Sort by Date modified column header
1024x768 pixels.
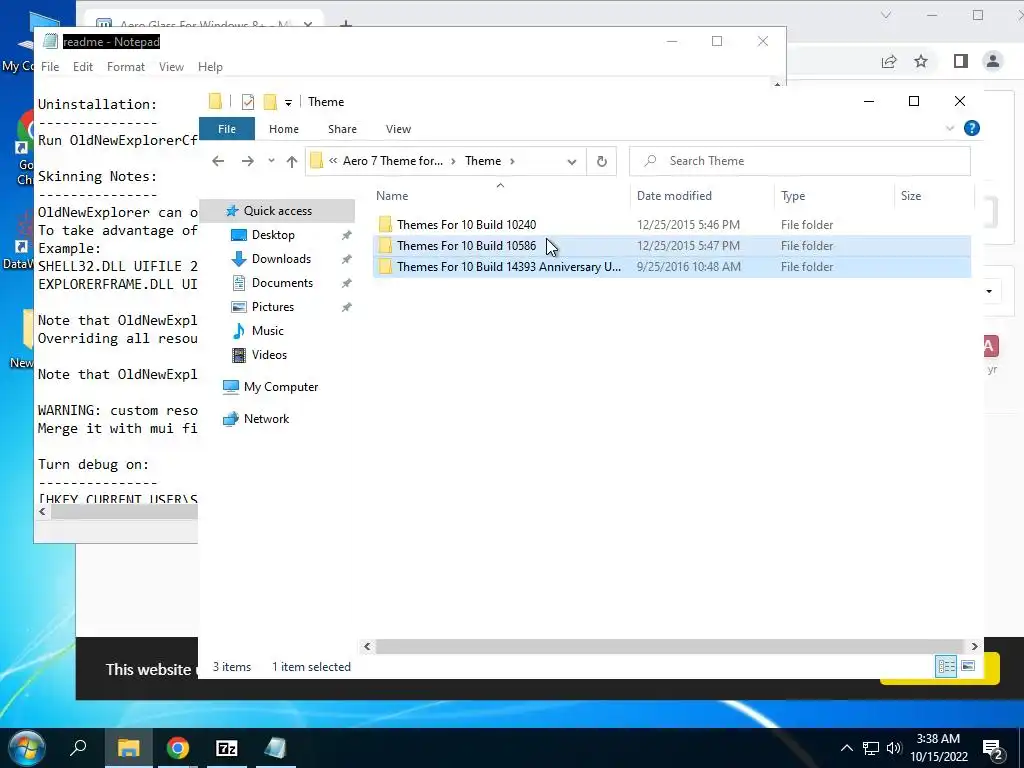(674, 196)
